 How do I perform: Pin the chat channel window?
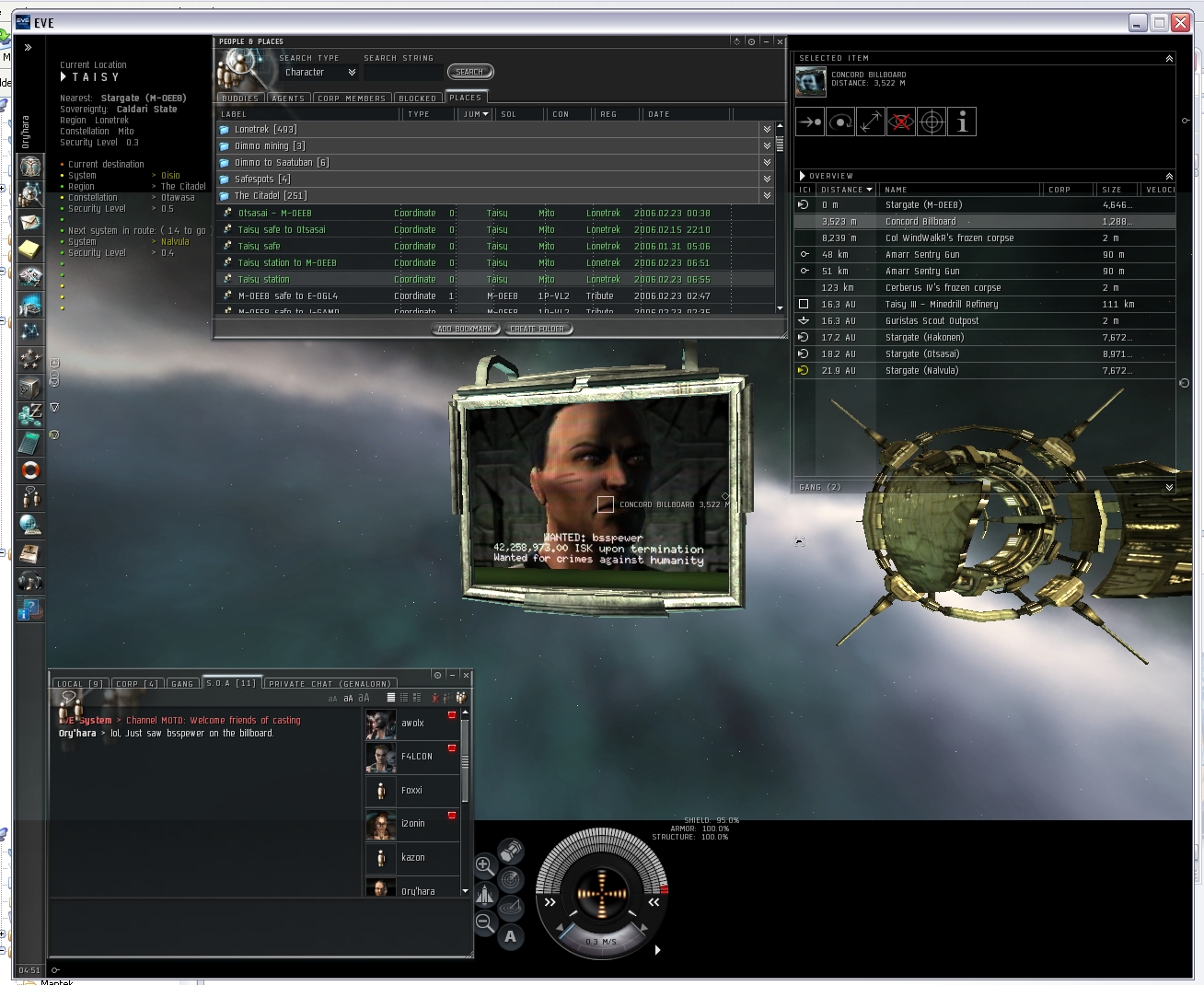pyautogui.click(x=437, y=675)
